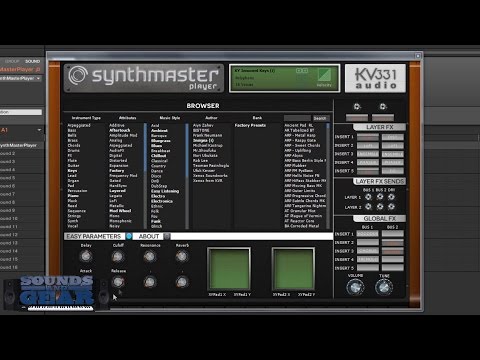Open Layer FX Insert 3 right slot
480x360 pixels.
[393, 154]
